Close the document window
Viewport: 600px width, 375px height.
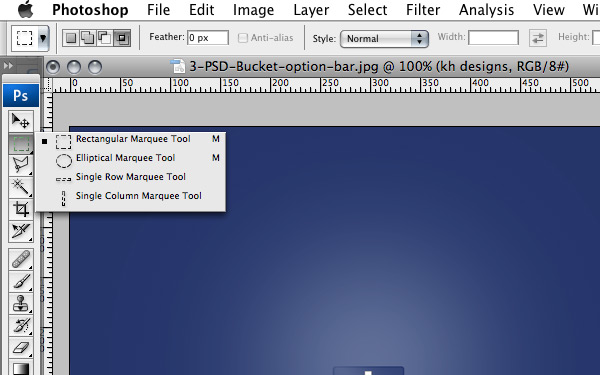point(53,67)
